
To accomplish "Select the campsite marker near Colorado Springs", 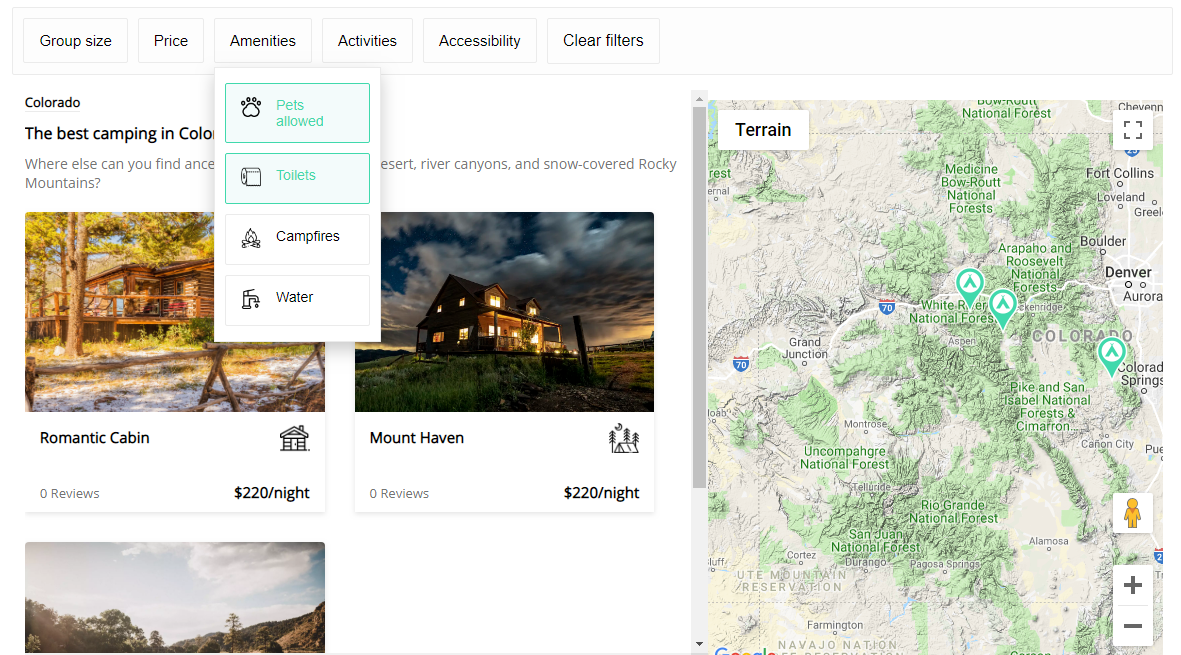I will click(x=1112, y=356).
